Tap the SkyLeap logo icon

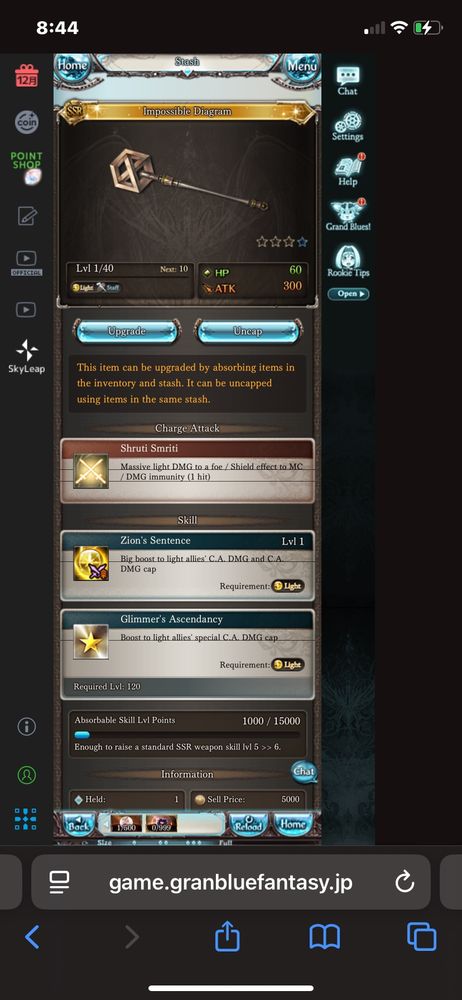click(27, 357)
